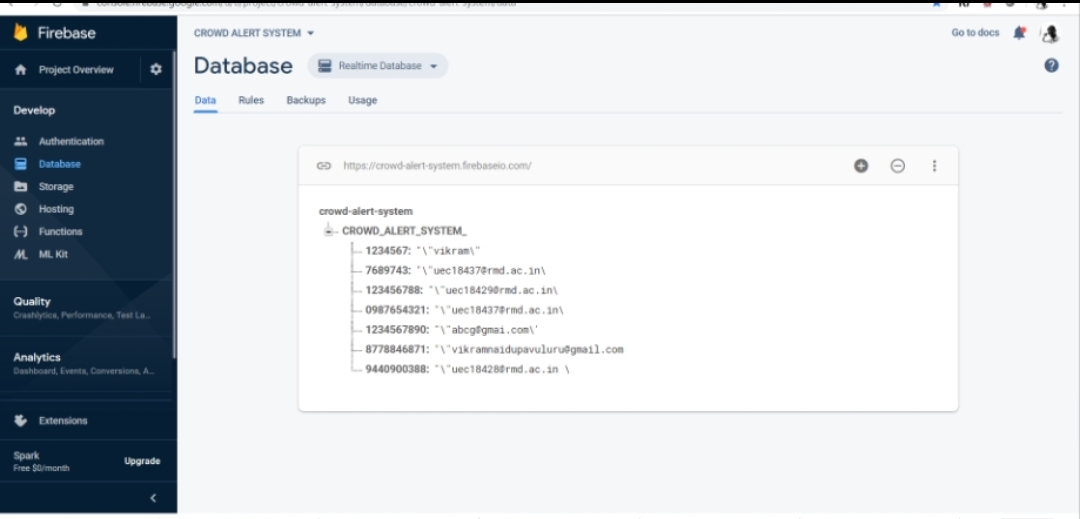Click the Authentication people icon
Image resolution: width=1080 pixels, height=519 pixels.
[x=21, y=141]
